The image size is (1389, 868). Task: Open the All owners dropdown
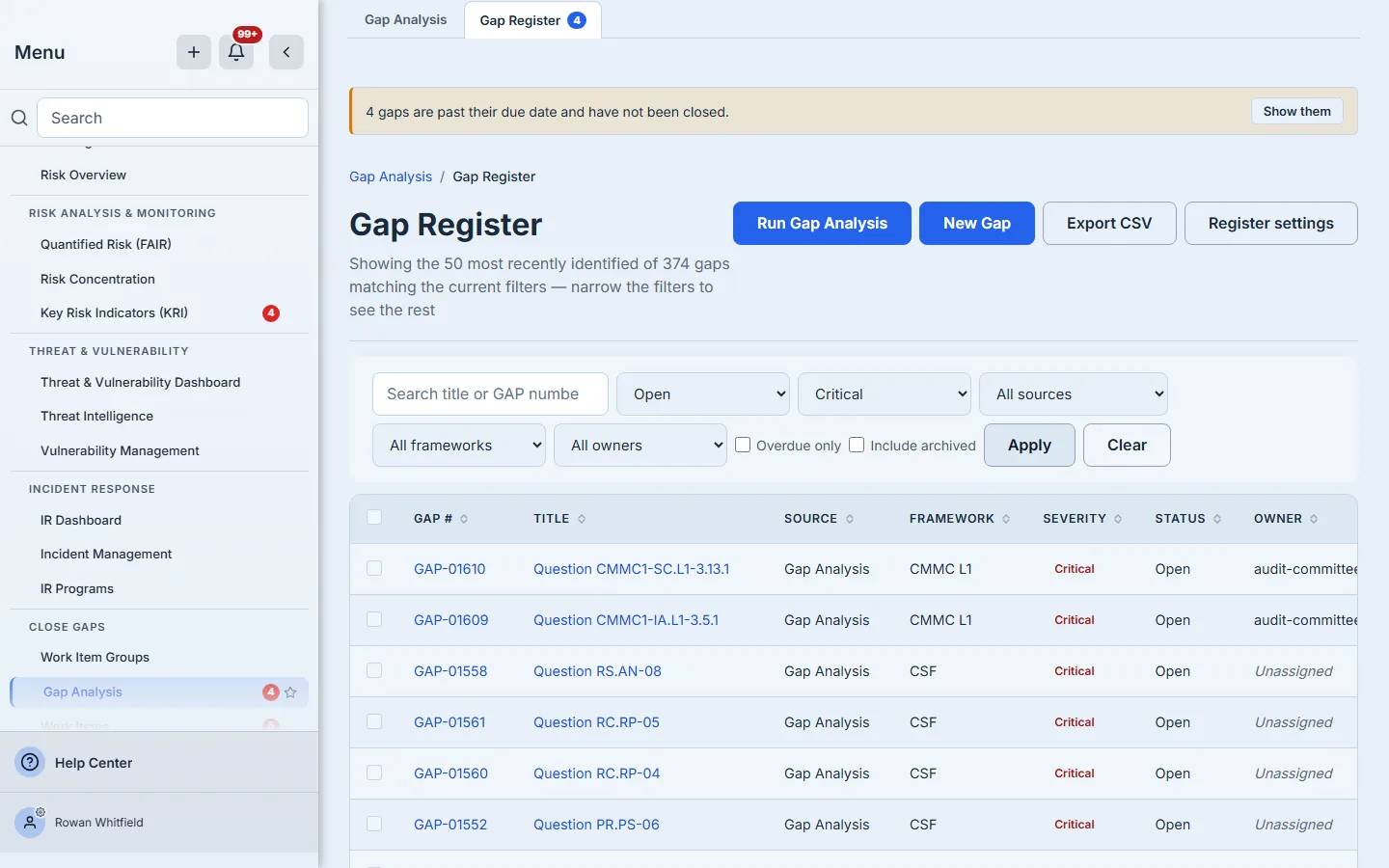[640, 446]
